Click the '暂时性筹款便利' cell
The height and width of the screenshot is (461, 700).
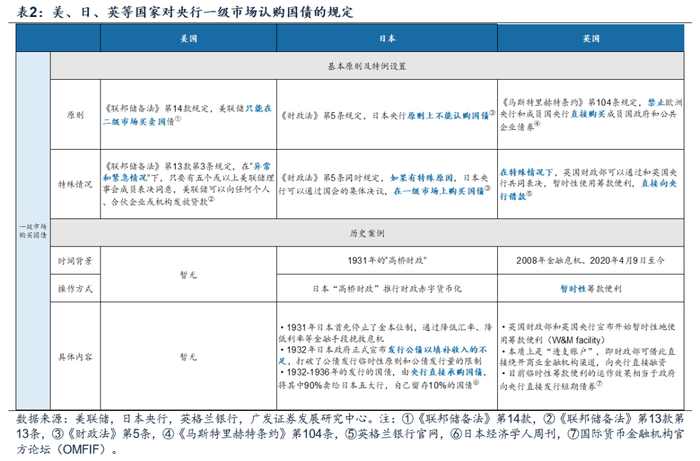[x=591, y=288]
